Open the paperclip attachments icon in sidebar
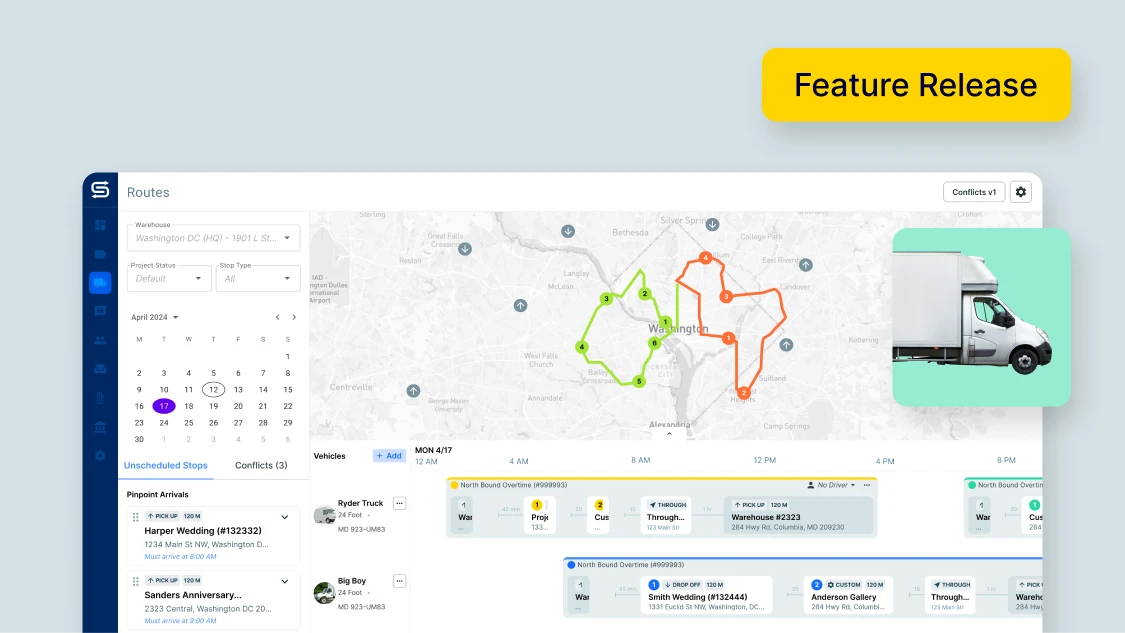Screen dimensions: 1125x633 point(100,398)
